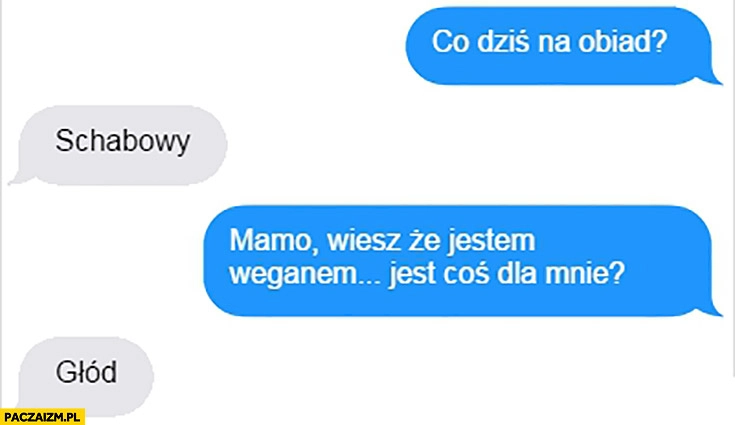
Task: Click the word "na" in top bubble
Action: (553, 43)
